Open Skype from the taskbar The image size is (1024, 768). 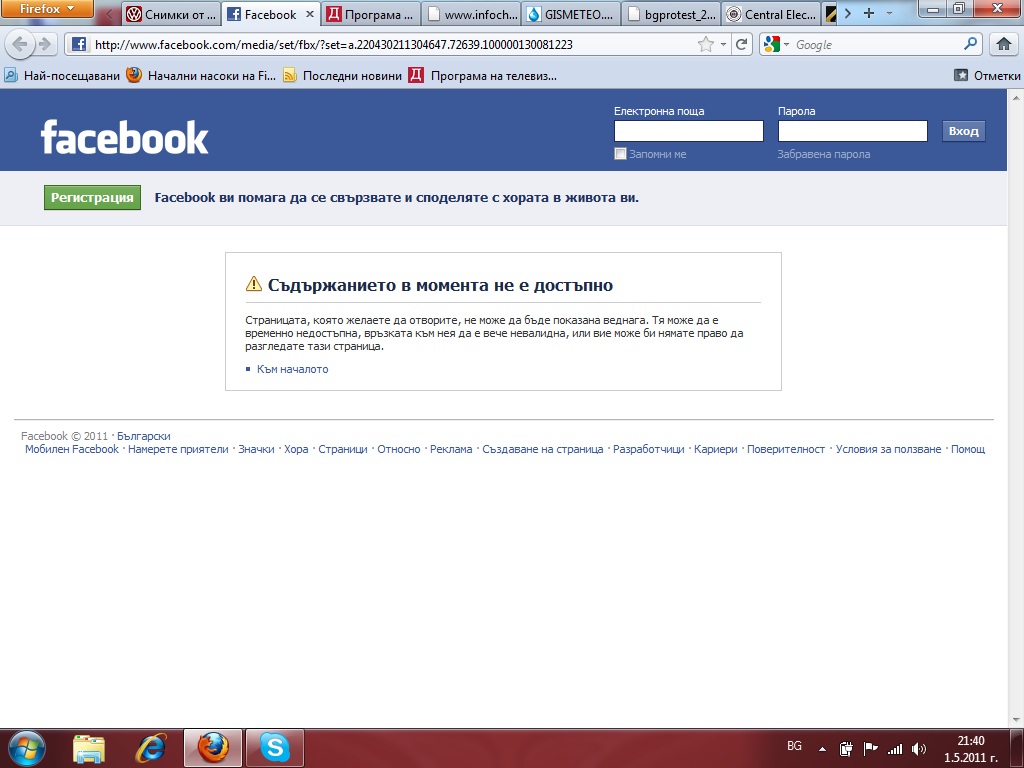tap(274, 747)
